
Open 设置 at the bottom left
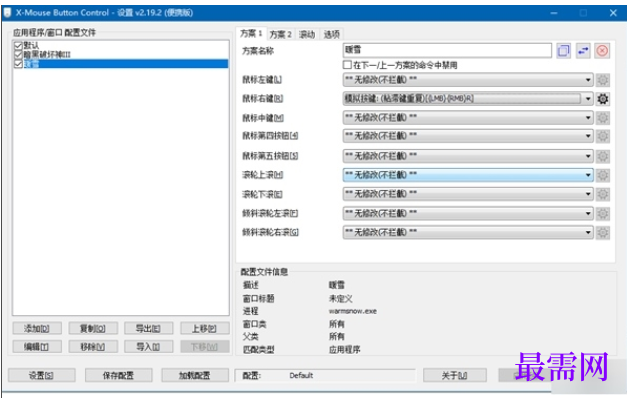tap(42, 375)
